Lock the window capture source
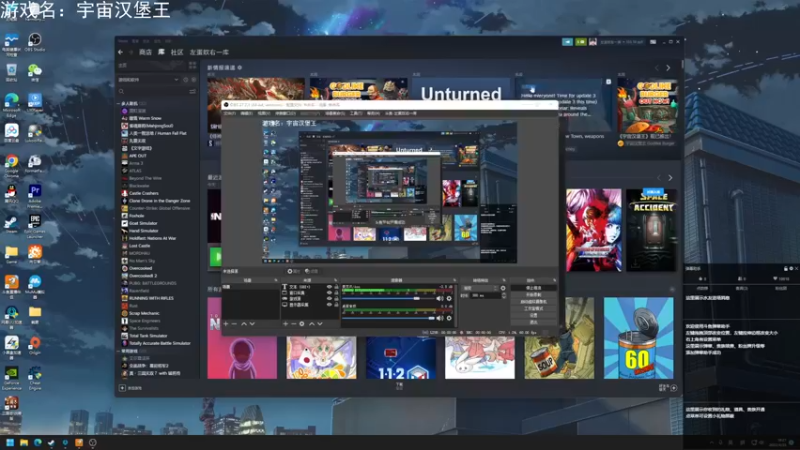The height and width of the screenshot is (450, 800). point(336,293)
